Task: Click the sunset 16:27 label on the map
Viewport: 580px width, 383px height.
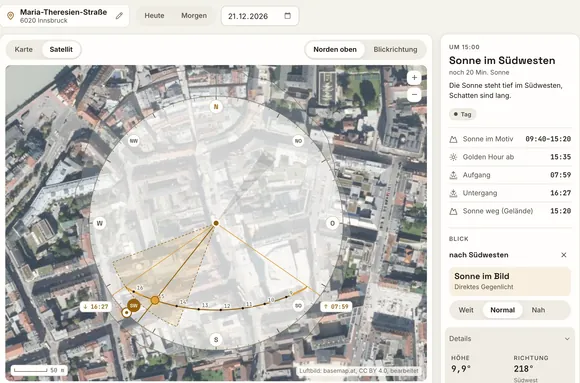Action: pyautogui.click(x=96, y=307)
